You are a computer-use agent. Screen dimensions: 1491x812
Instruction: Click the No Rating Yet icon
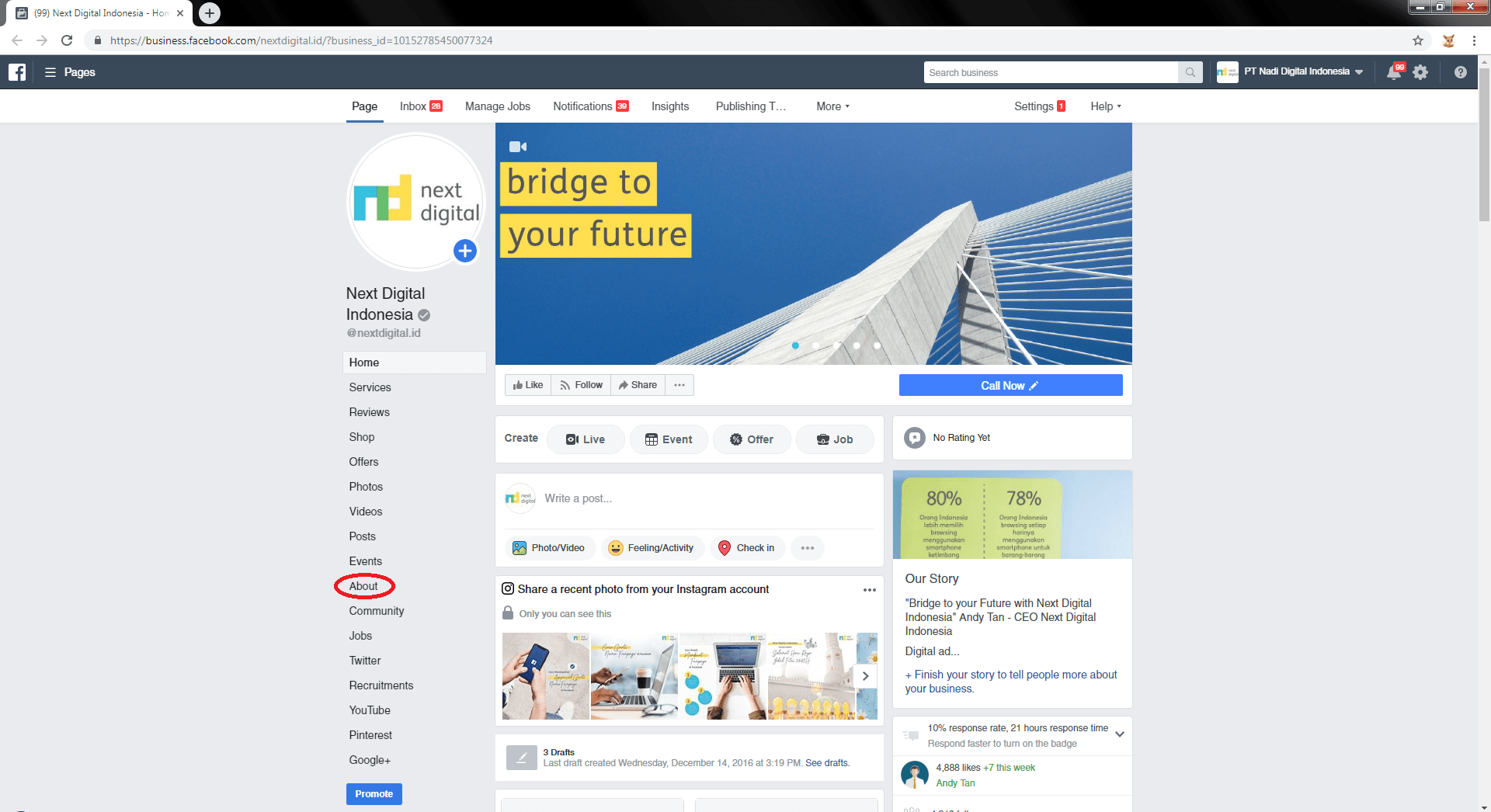915,438
